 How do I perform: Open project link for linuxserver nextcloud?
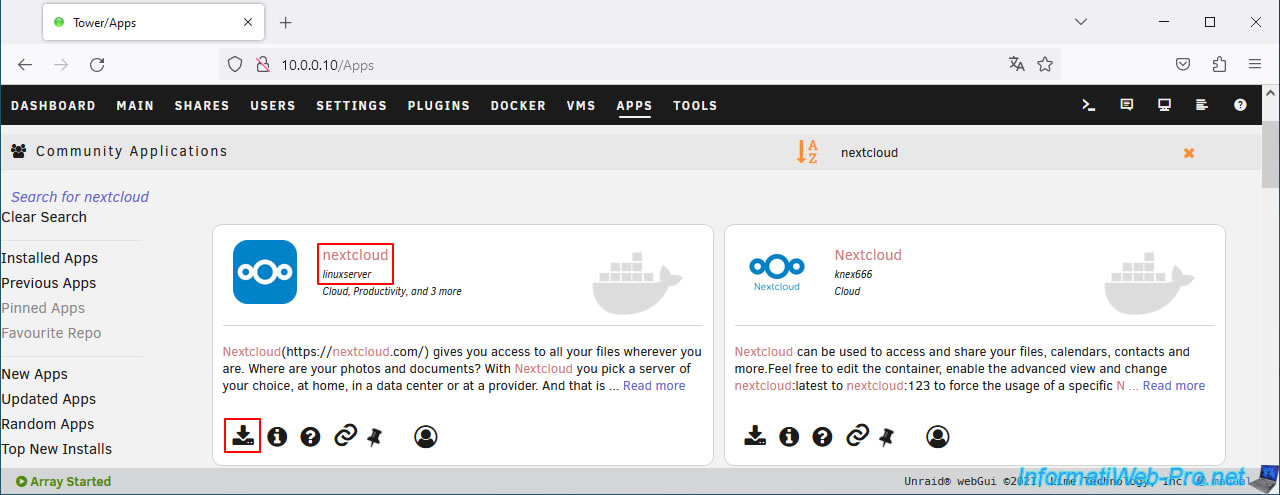(x=345, y=436)
